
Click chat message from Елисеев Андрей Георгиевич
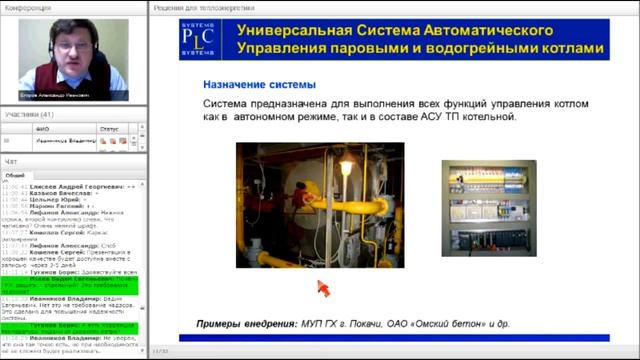click(69, 187)
